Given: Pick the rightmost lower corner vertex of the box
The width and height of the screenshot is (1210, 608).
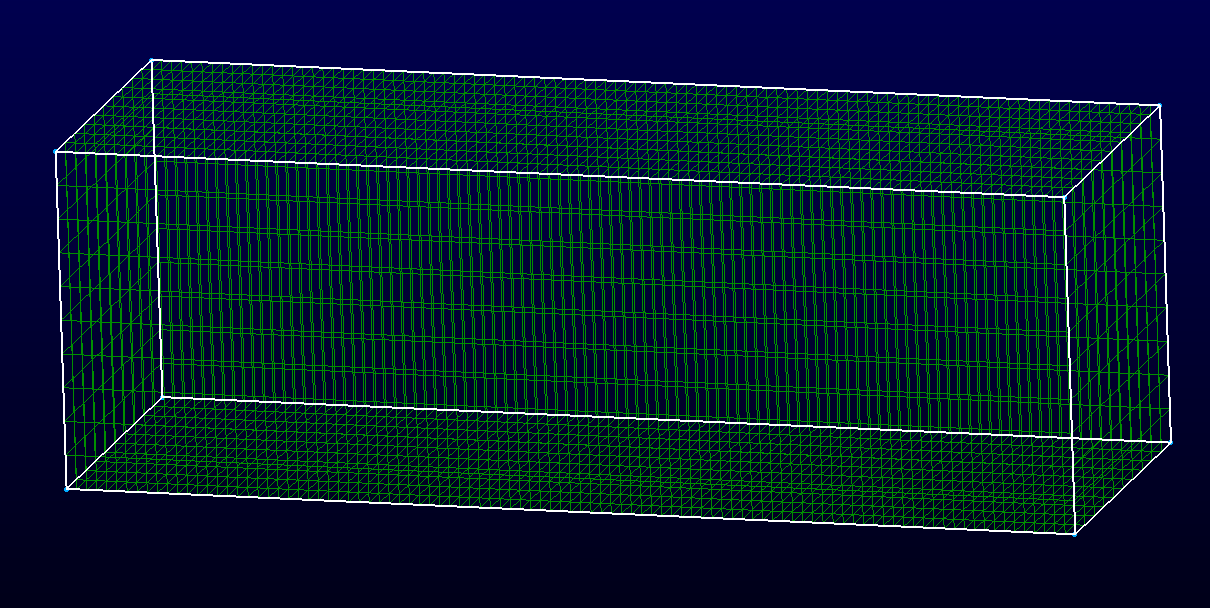Looking at the screenshot, I should tap(1171, 441).
